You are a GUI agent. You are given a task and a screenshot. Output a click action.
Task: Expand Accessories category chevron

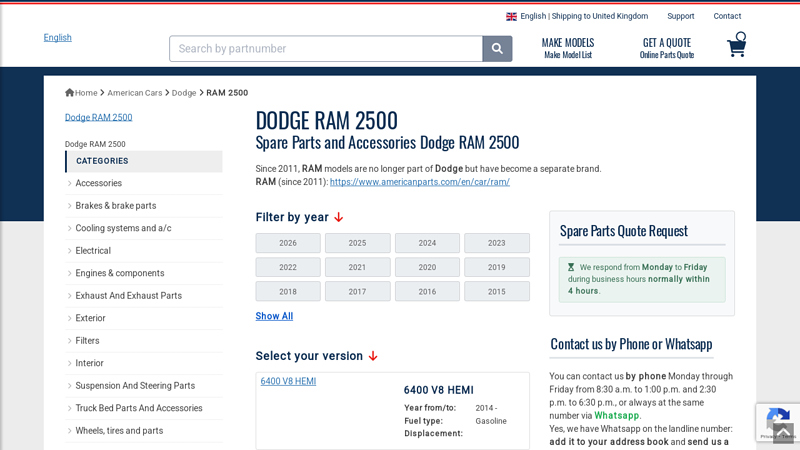click(69, 183)
